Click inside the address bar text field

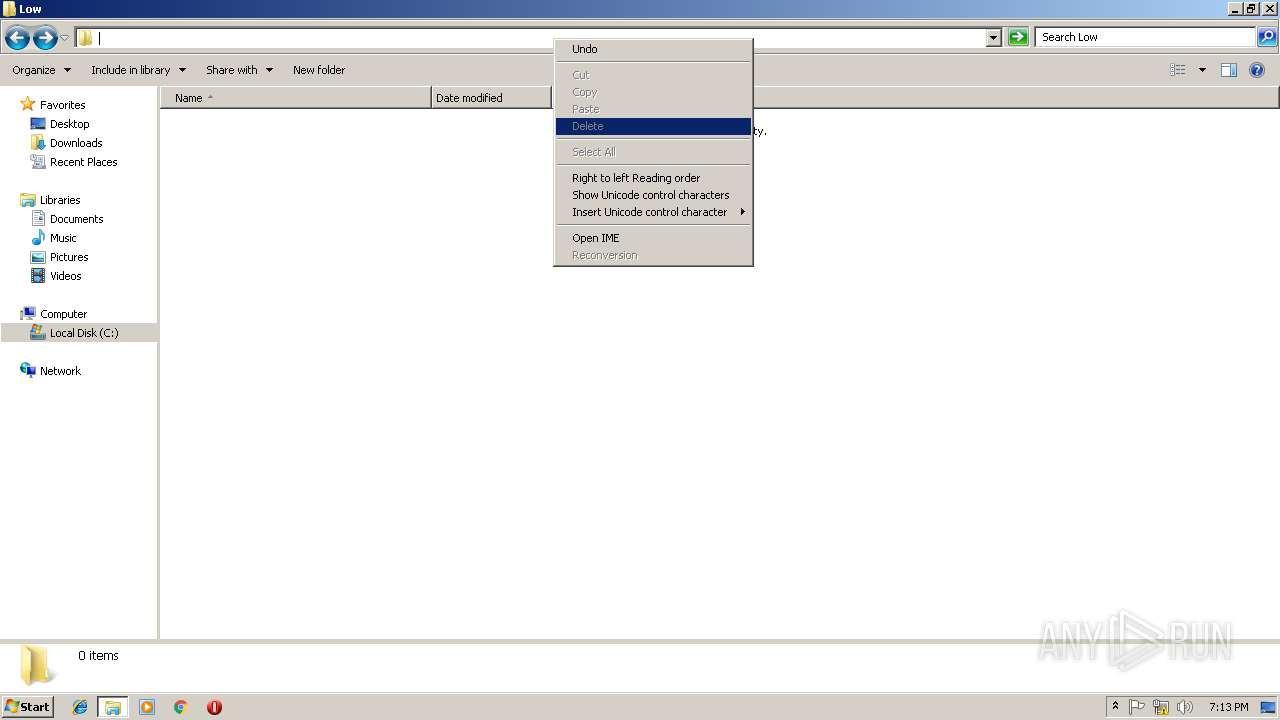point(540,38)
